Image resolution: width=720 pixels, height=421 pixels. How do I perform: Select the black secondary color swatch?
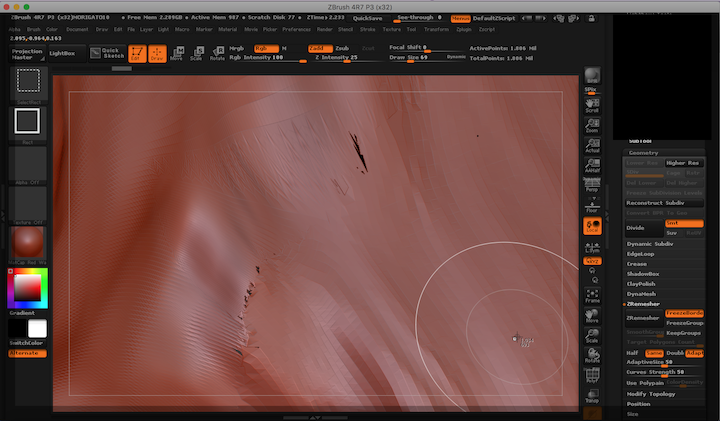17,329
